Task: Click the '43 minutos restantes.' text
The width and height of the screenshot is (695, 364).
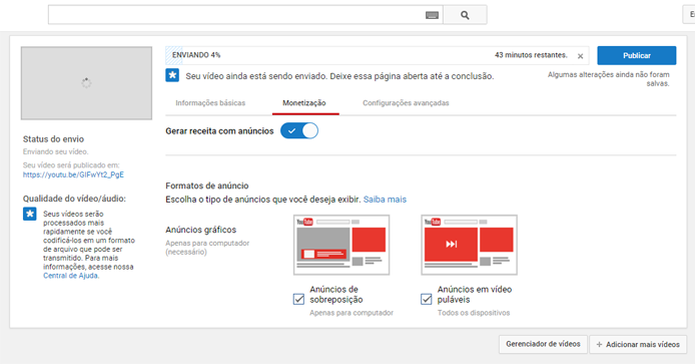Action: (531, 55)
